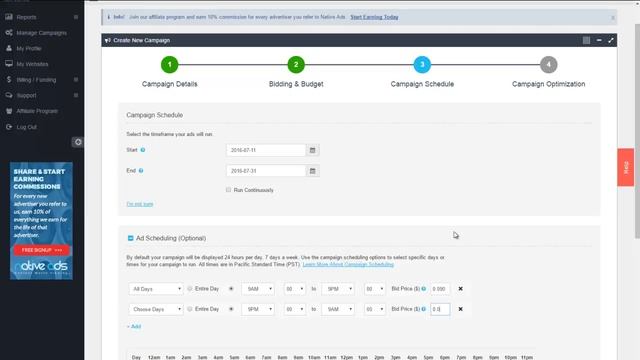Click the FREE SIGNUP banner button
Image resolution: width=640 pixels, height=360 pixels.
pyautogui.click(x=42, y=250)
